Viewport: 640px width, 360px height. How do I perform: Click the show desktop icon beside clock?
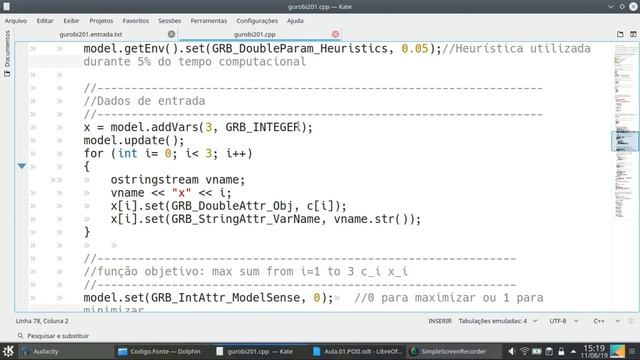pos(617,351)
